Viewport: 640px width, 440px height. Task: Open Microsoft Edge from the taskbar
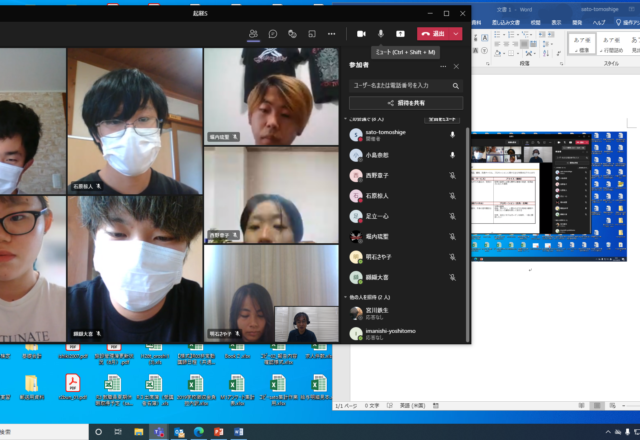tap(199, 431)
